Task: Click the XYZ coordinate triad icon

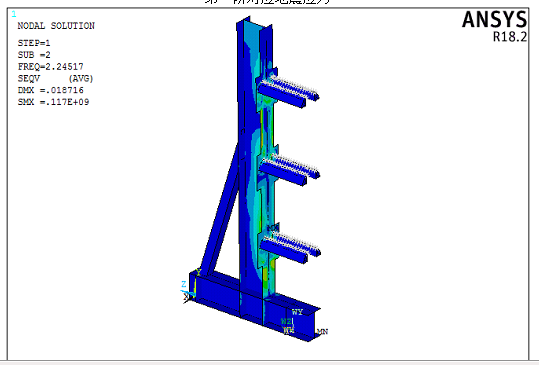Action: click(189, 288)
